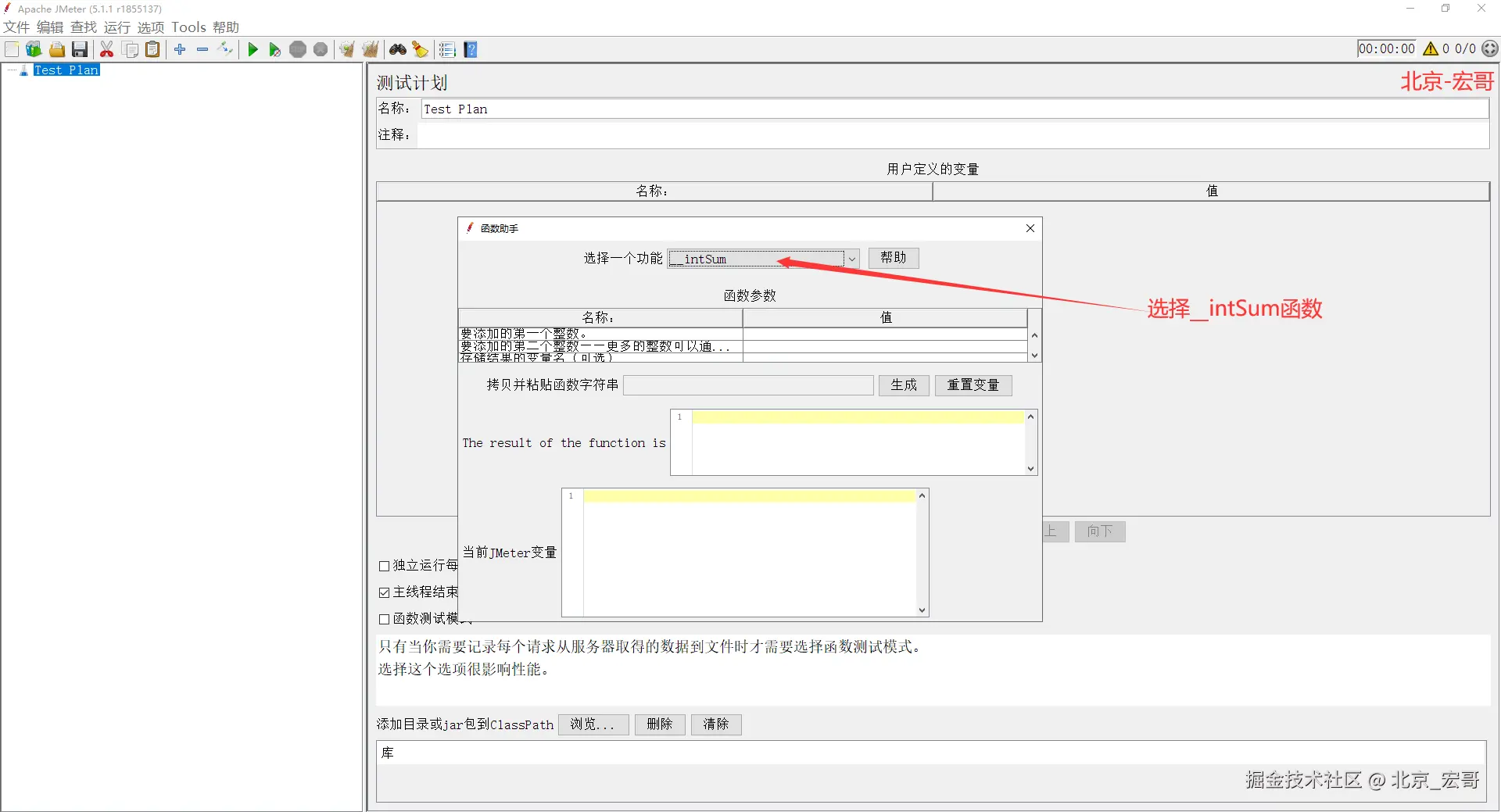
Task: Click the Open file folder icon
Action: 57,49
